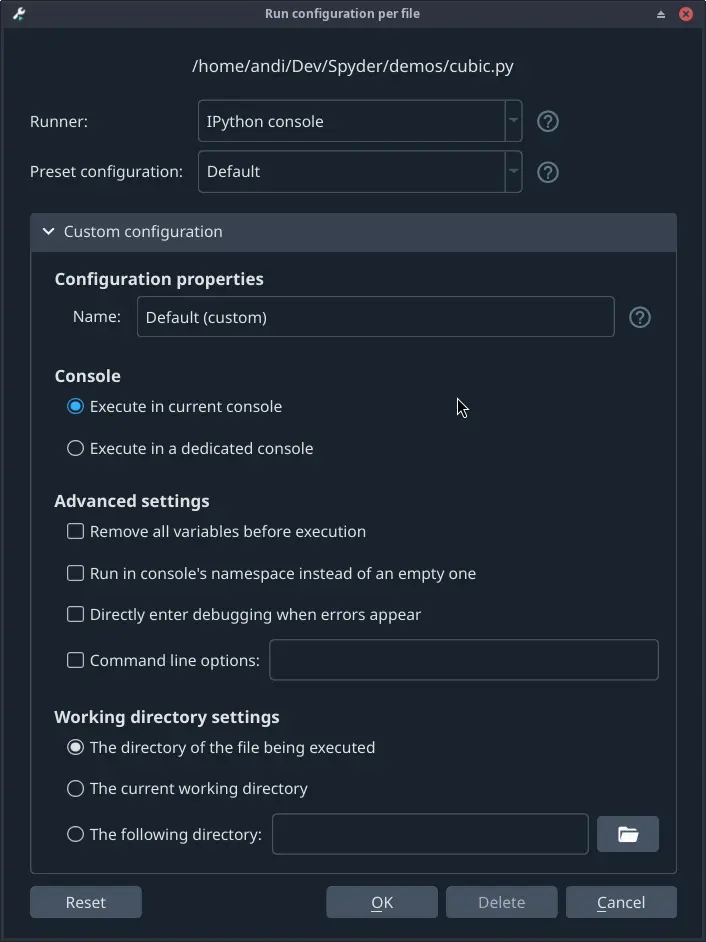Collapse the Custom configuration section
Viewport: 706px width, 942px height.
coord(47,231)
